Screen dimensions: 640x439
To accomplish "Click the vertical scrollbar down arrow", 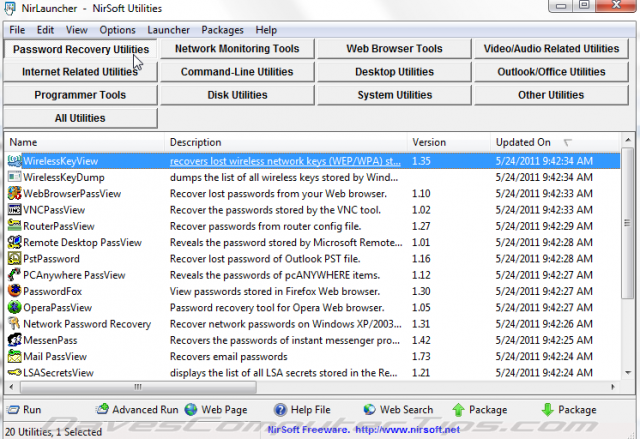I will coord(628,372).
